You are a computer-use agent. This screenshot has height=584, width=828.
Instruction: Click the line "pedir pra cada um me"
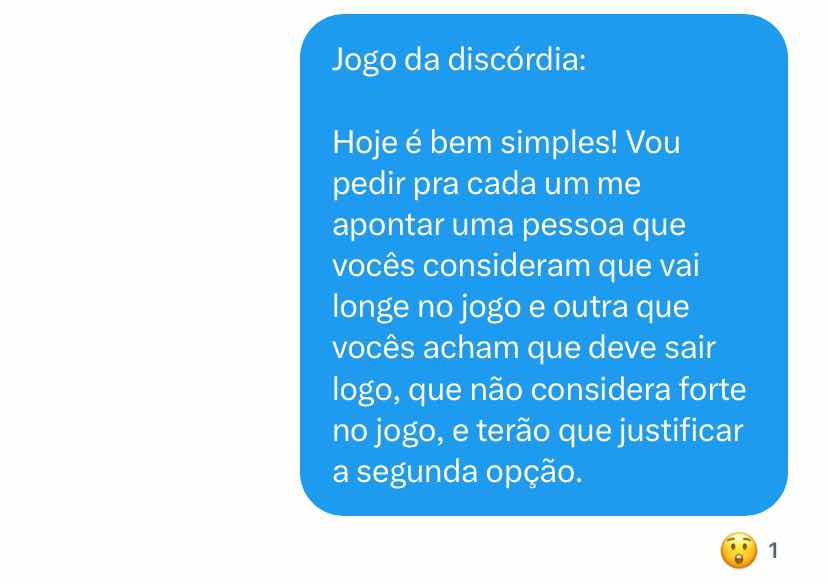[486, 184]
